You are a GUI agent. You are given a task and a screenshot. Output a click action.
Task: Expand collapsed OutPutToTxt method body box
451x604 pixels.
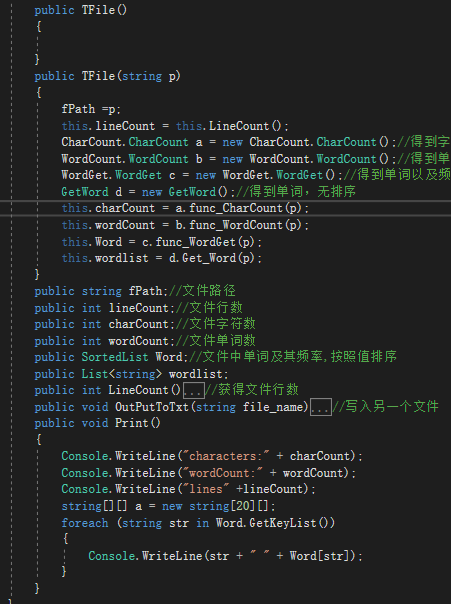321,407
